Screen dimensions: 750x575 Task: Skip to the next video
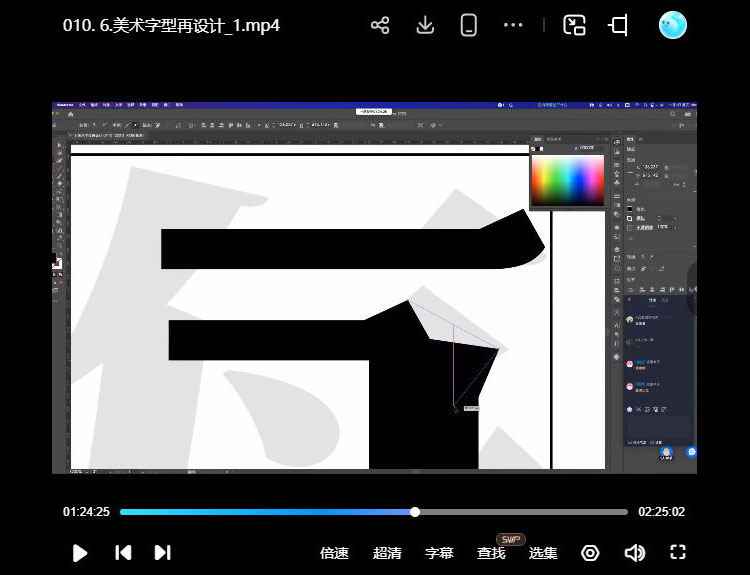point(163,552)
